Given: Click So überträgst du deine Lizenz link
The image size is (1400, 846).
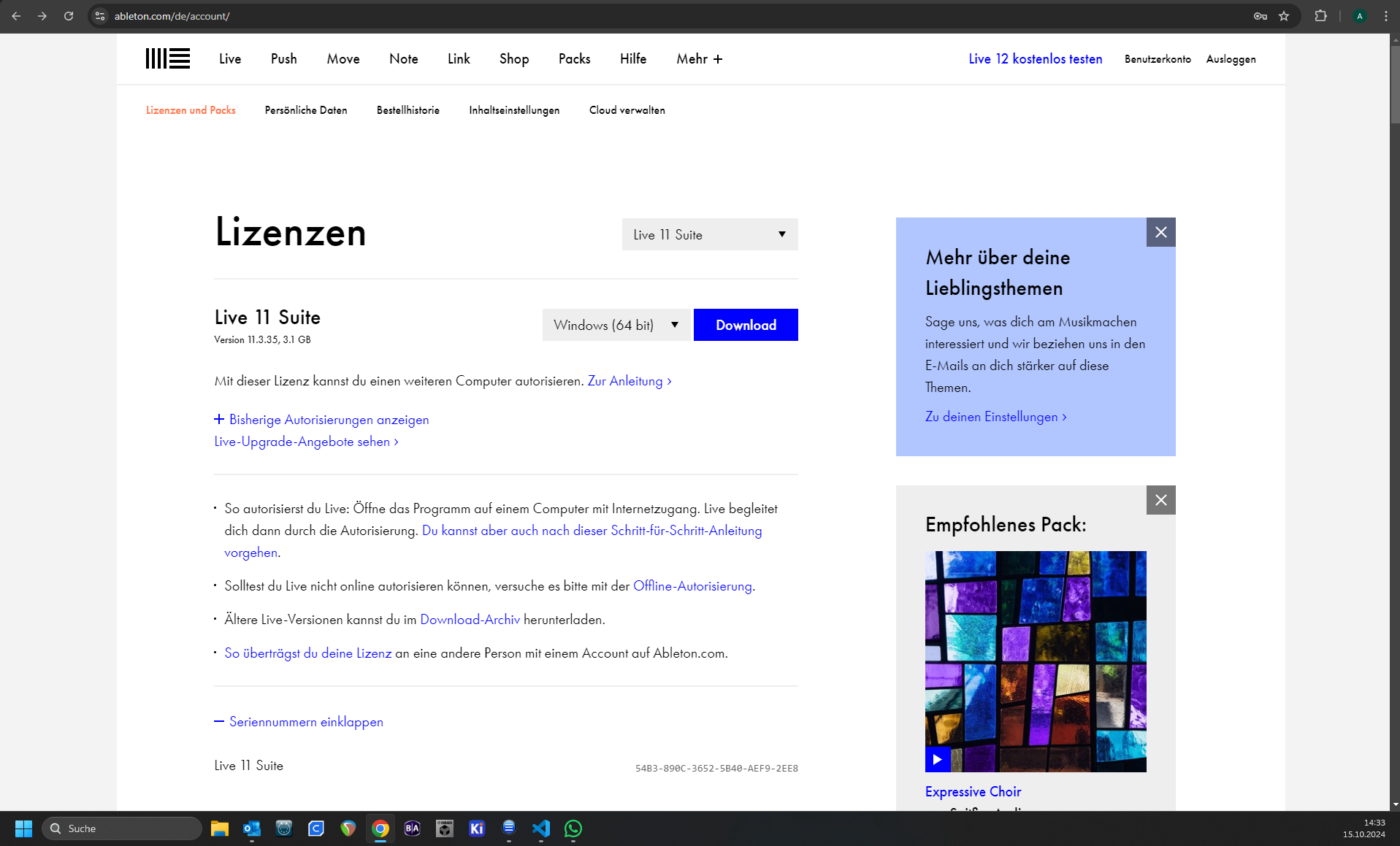Looking at the screenshot, I should click(x=308, y=653).
